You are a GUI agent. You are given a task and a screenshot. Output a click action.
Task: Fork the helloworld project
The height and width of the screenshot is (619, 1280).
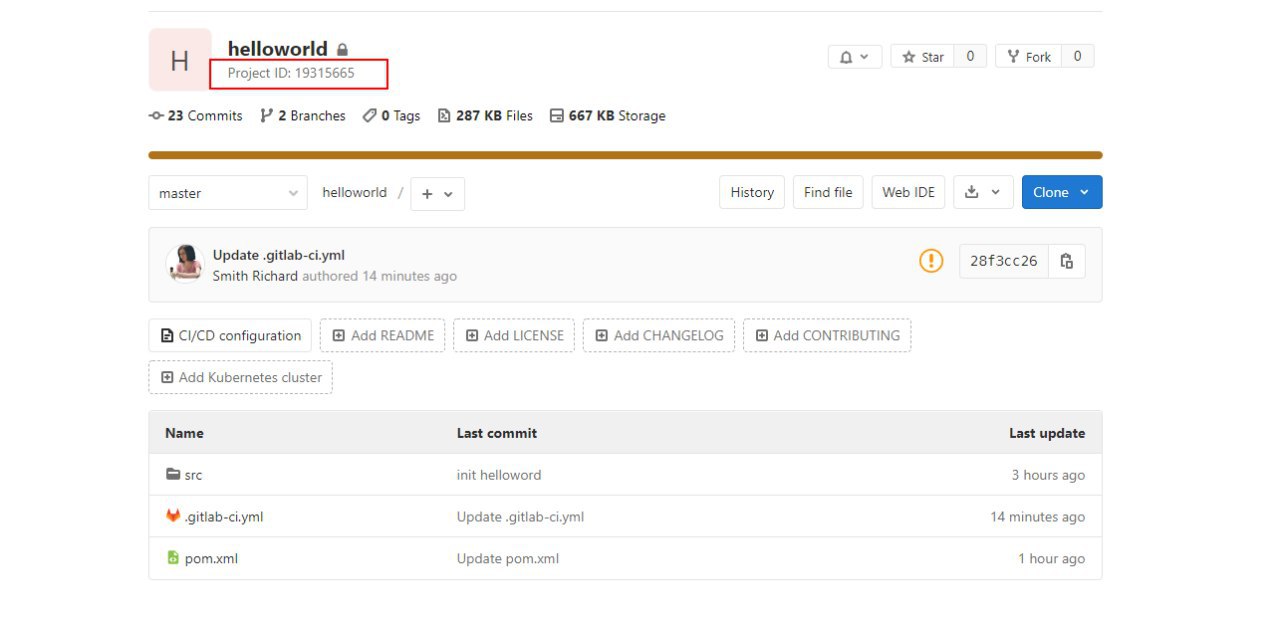click(x=1028, y=57)
